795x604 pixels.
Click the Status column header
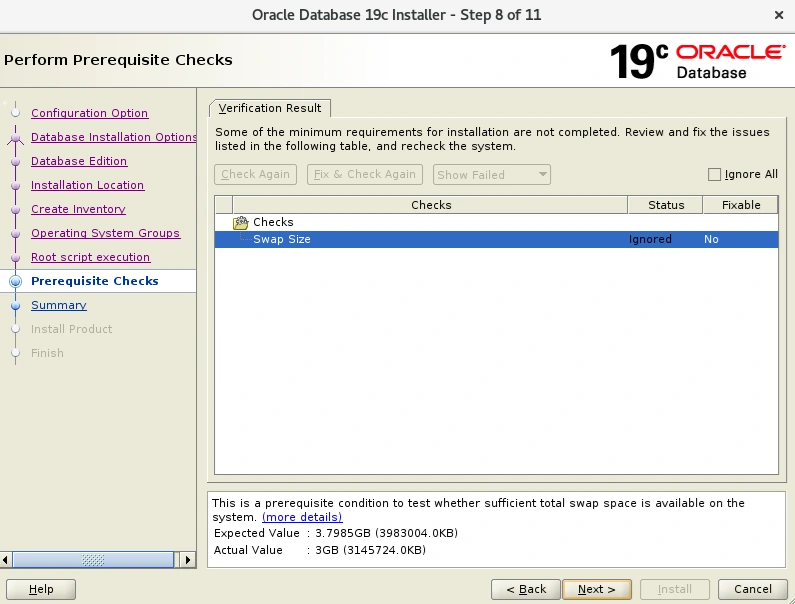tap(666, 205)
